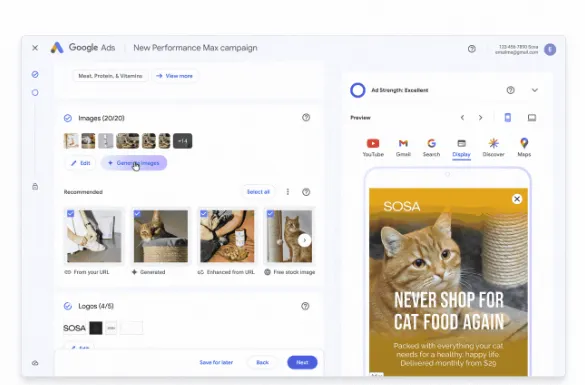This screenshot has height=385, width=585.
Task: Select the first image thumbnail in Images row
Action: pyautogui.click(x=71, y=141)
